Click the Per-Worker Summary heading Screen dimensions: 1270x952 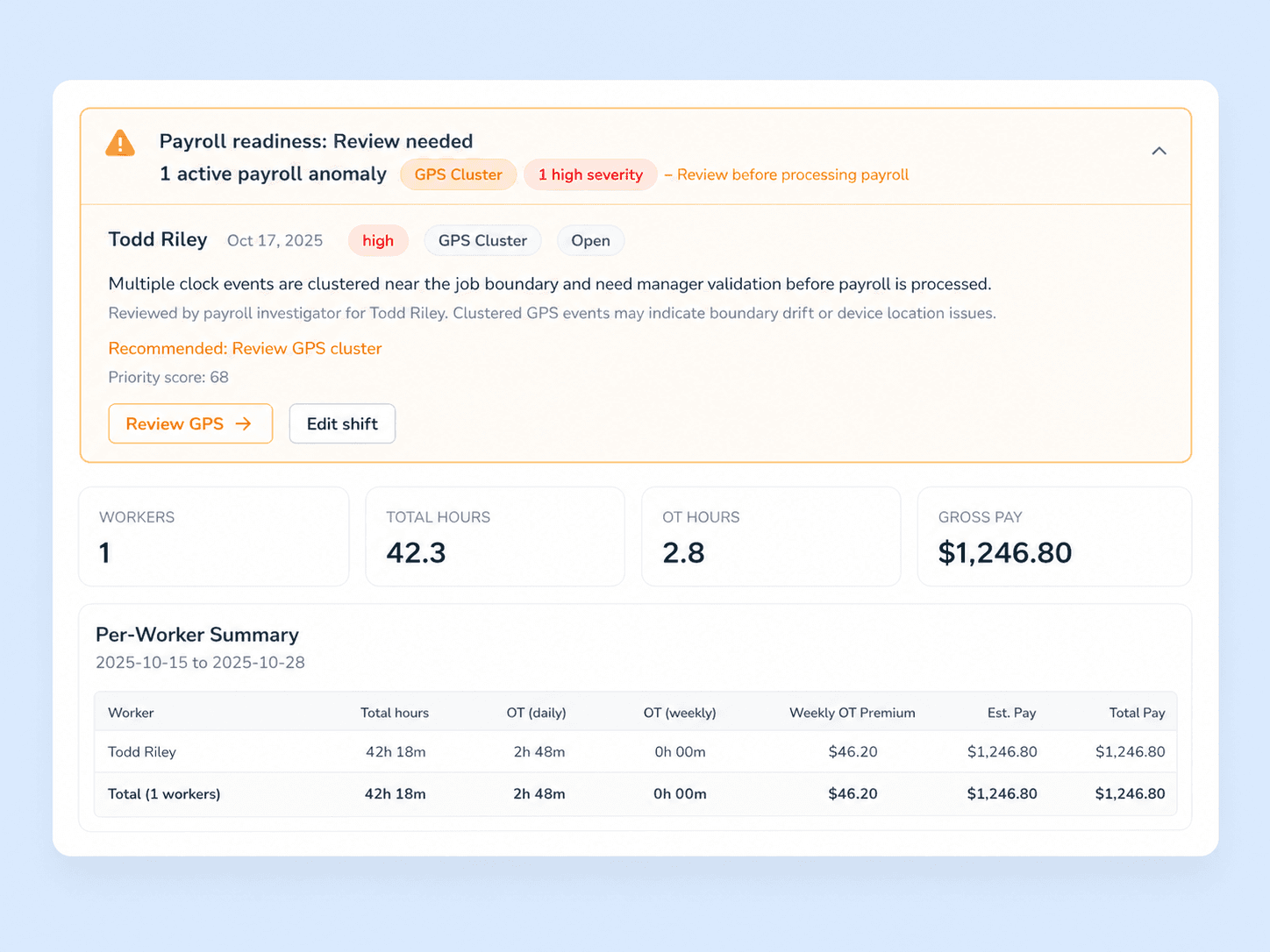[x=197, y=635]
